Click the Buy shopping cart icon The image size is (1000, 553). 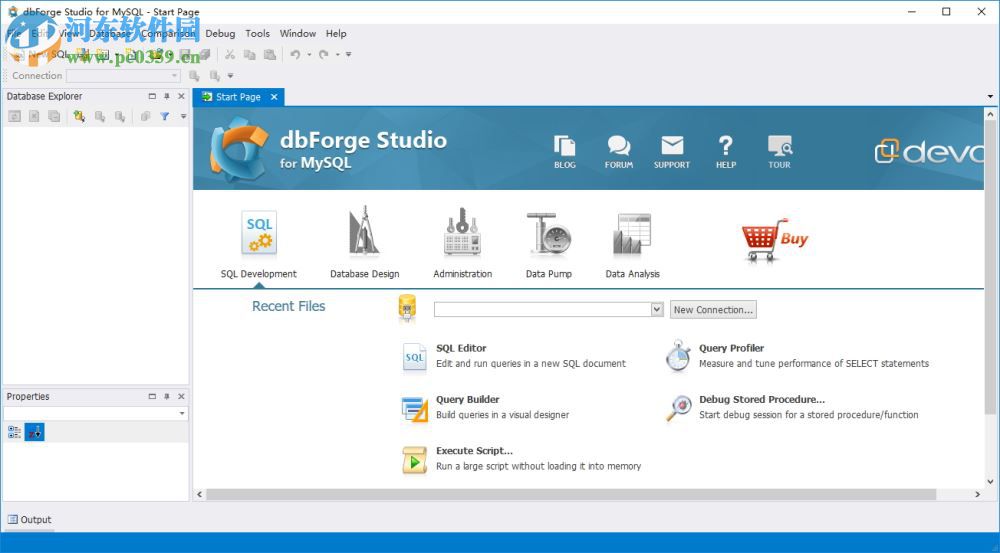pos(775,239)
